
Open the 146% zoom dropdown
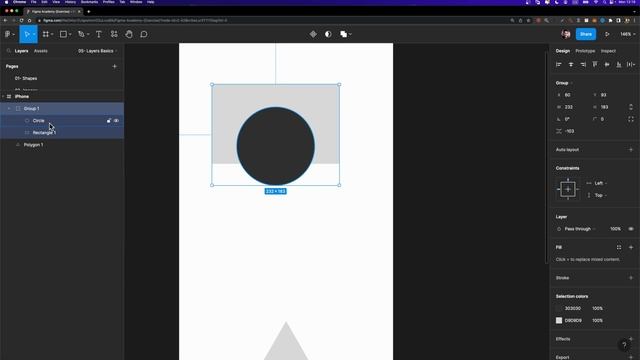[627, 34]
